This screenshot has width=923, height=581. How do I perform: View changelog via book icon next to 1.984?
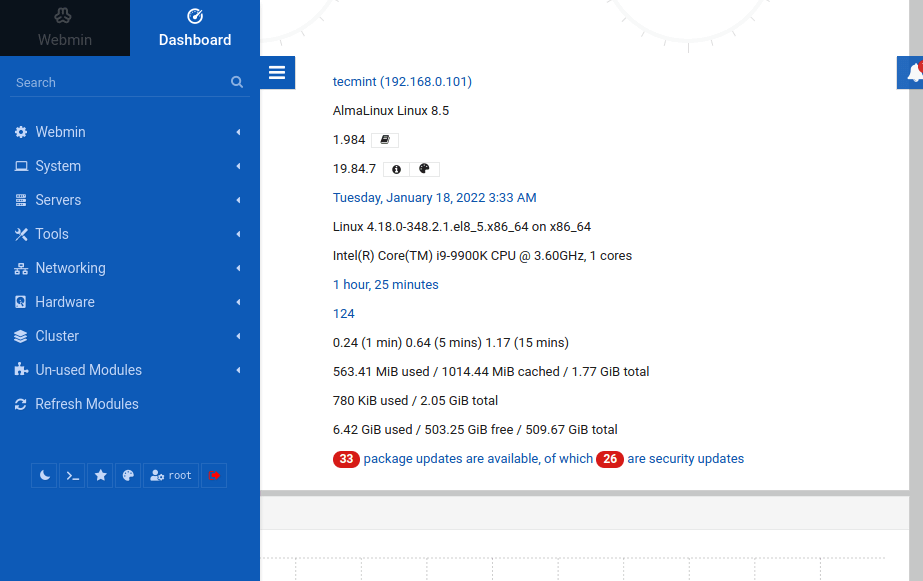385,140
